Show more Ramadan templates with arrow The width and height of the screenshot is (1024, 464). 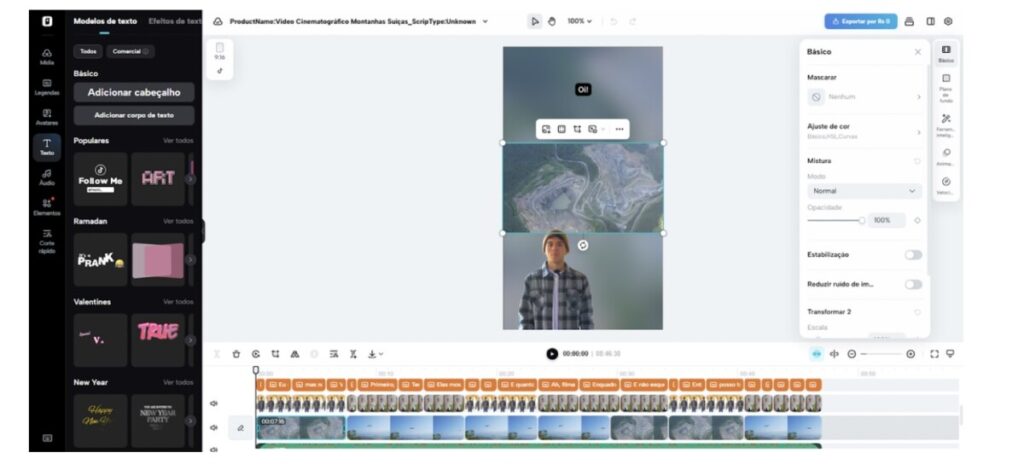click(190, 259)
